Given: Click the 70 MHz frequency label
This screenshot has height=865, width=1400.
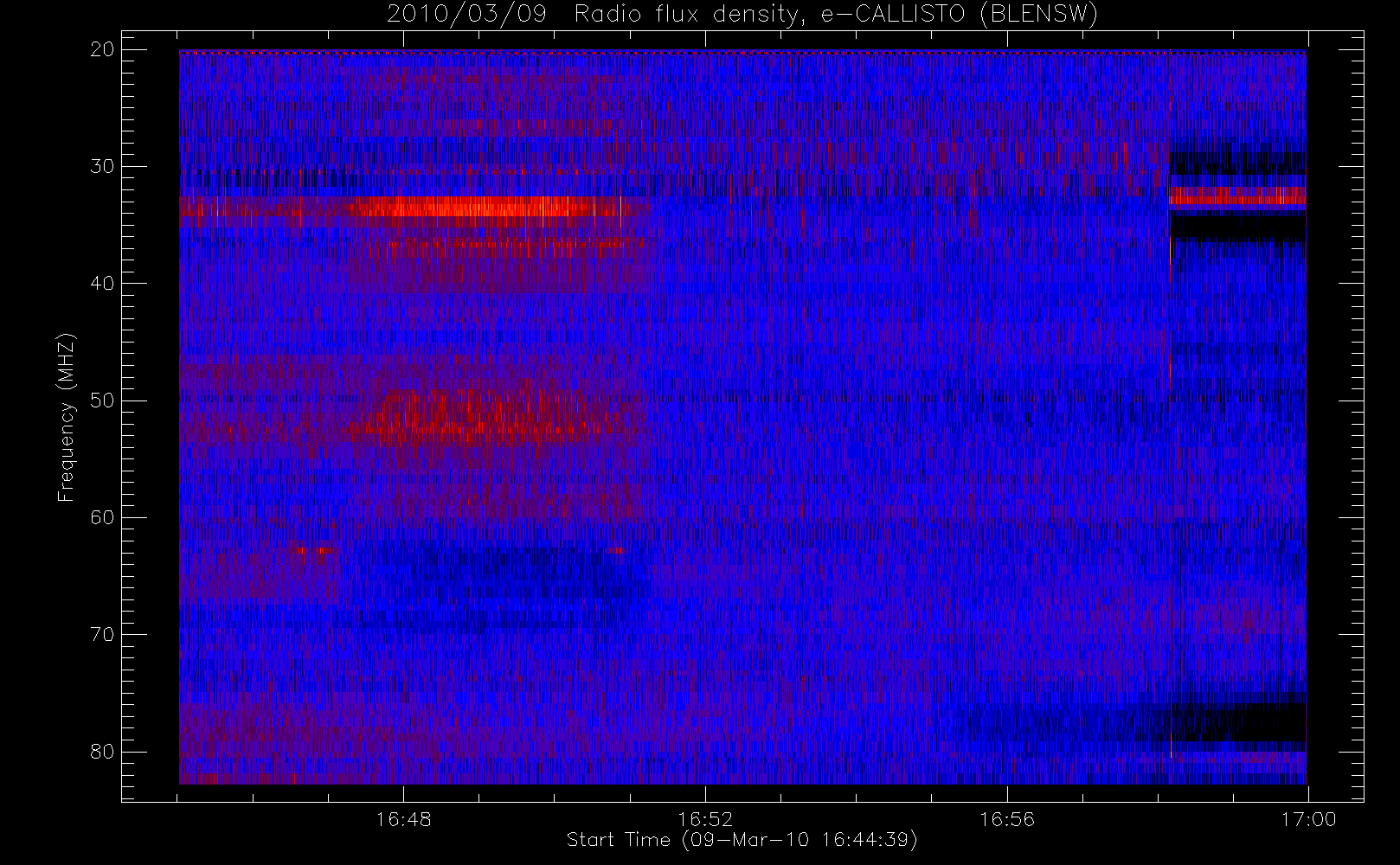Looking at the screenshot, I should coord(102,634).
